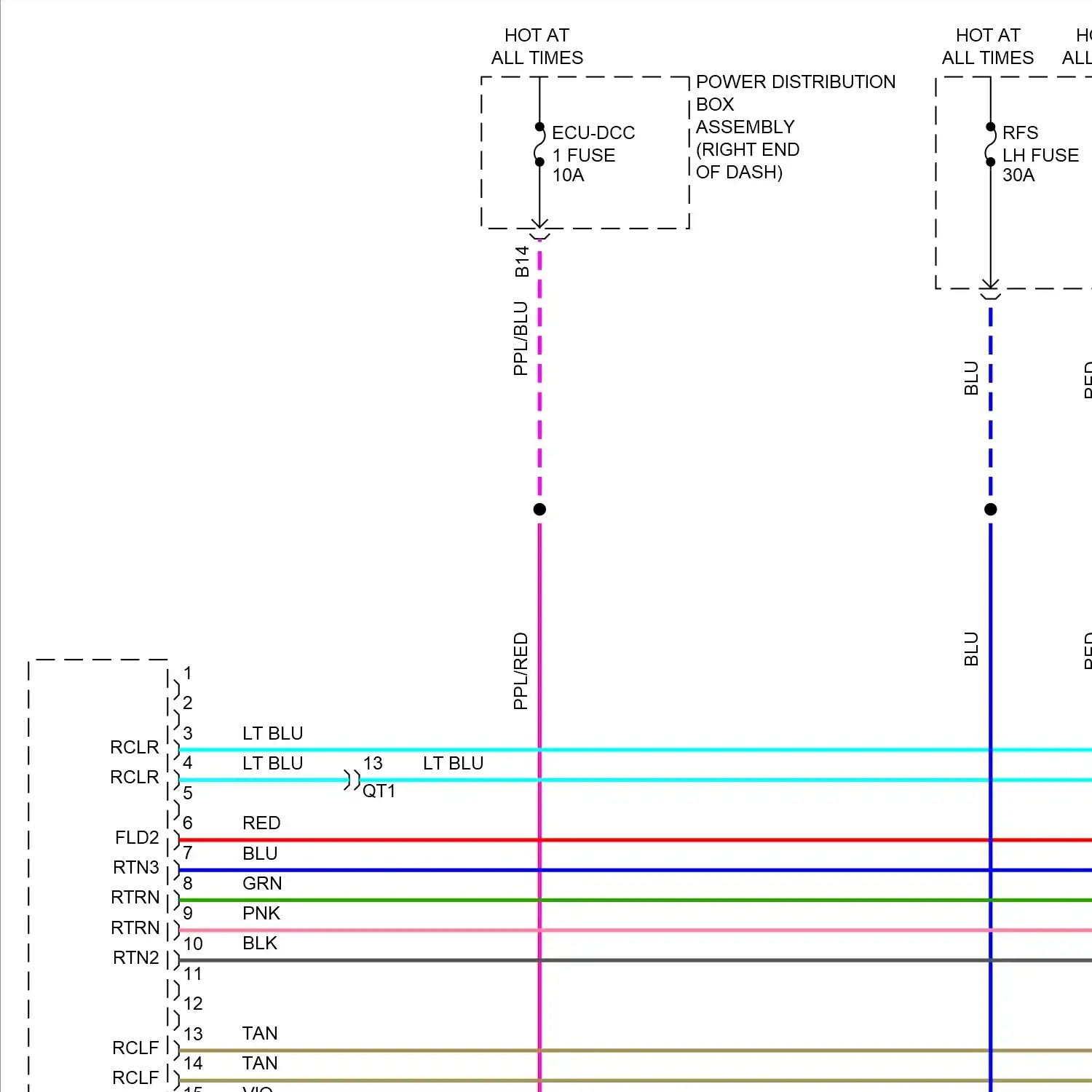Click the B14 connector pin label
Image resolution: width=1092 pixels, height=1092 pixels.
(x=522, y=262)
